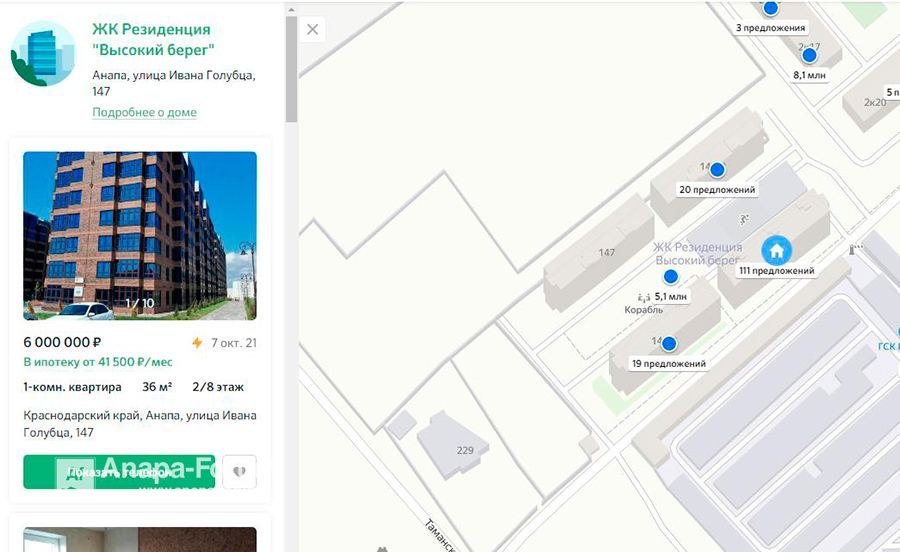Click the "111 предложений" map label

[777, 271]
